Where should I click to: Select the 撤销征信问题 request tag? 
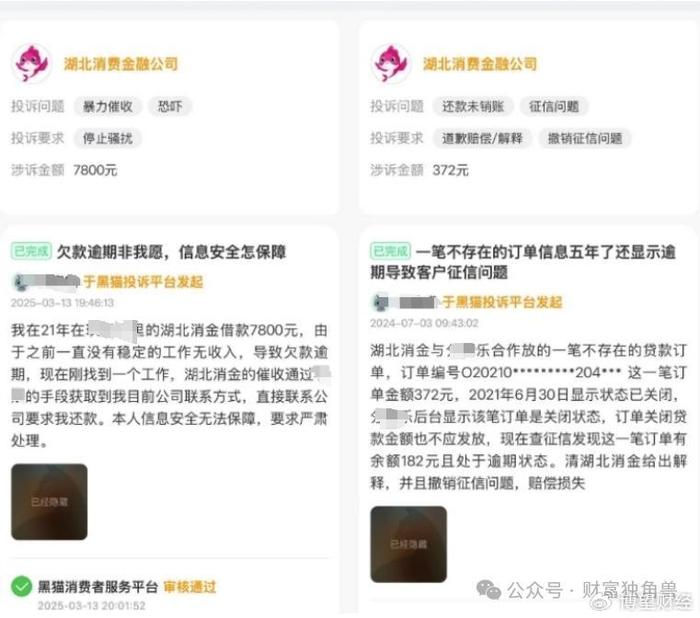point(585,138)
